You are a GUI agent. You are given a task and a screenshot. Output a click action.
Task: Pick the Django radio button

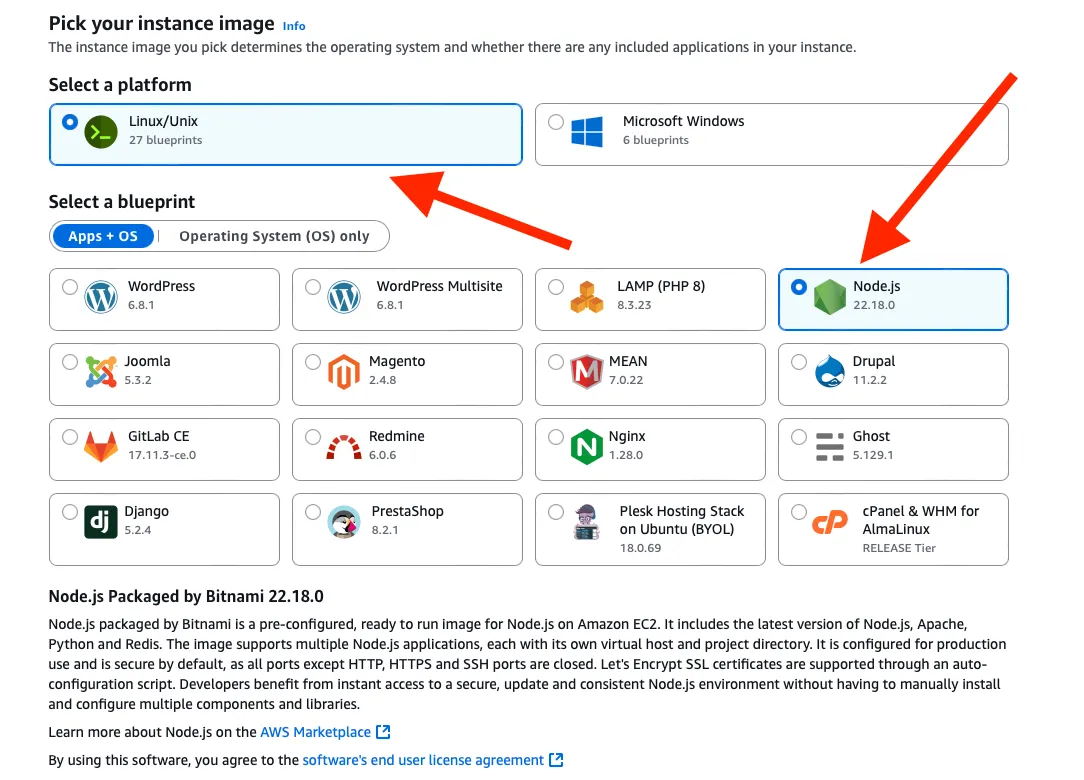point(70,512)
